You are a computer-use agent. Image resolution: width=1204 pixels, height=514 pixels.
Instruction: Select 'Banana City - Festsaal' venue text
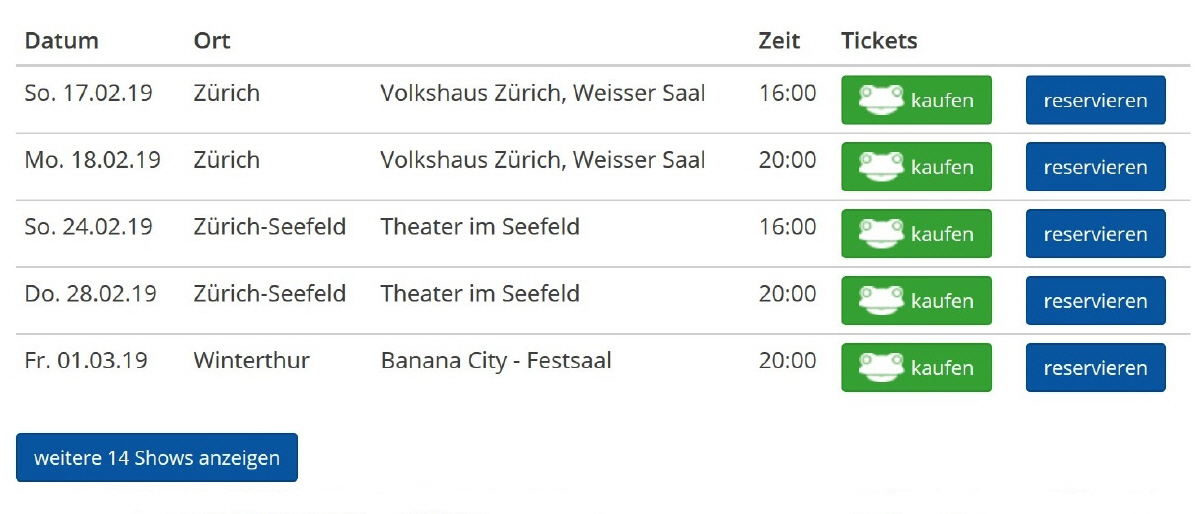(496, 360)
